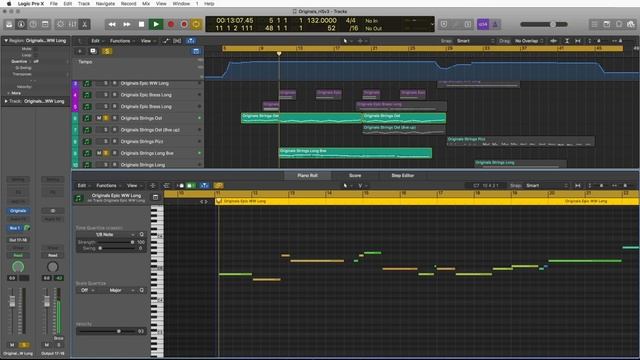Open Smart Controls dial icon
The image size is (640, 360).
tap(60, 24)
